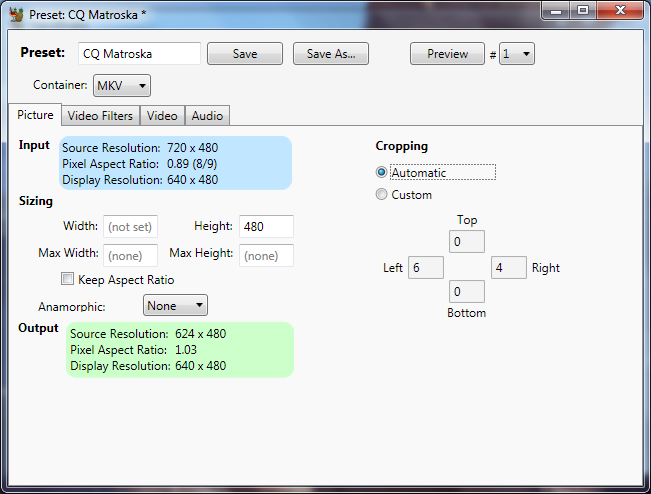Click the Right crop field showing 4
651x494 pixels.
tap(509, 267)
